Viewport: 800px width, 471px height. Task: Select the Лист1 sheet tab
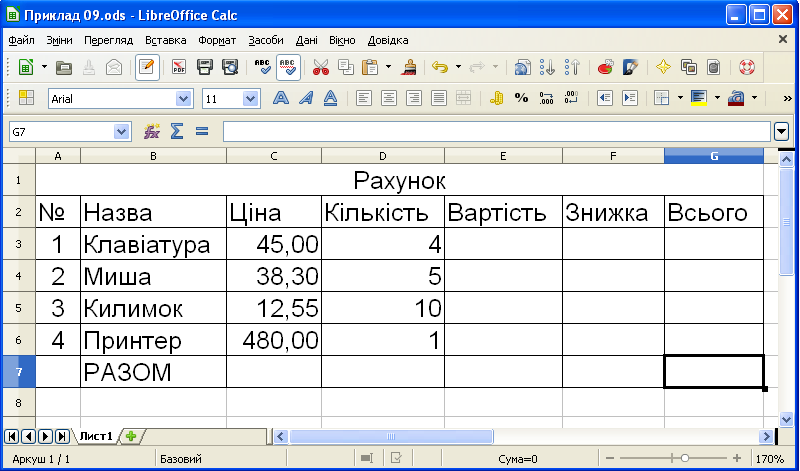(95, 436)
